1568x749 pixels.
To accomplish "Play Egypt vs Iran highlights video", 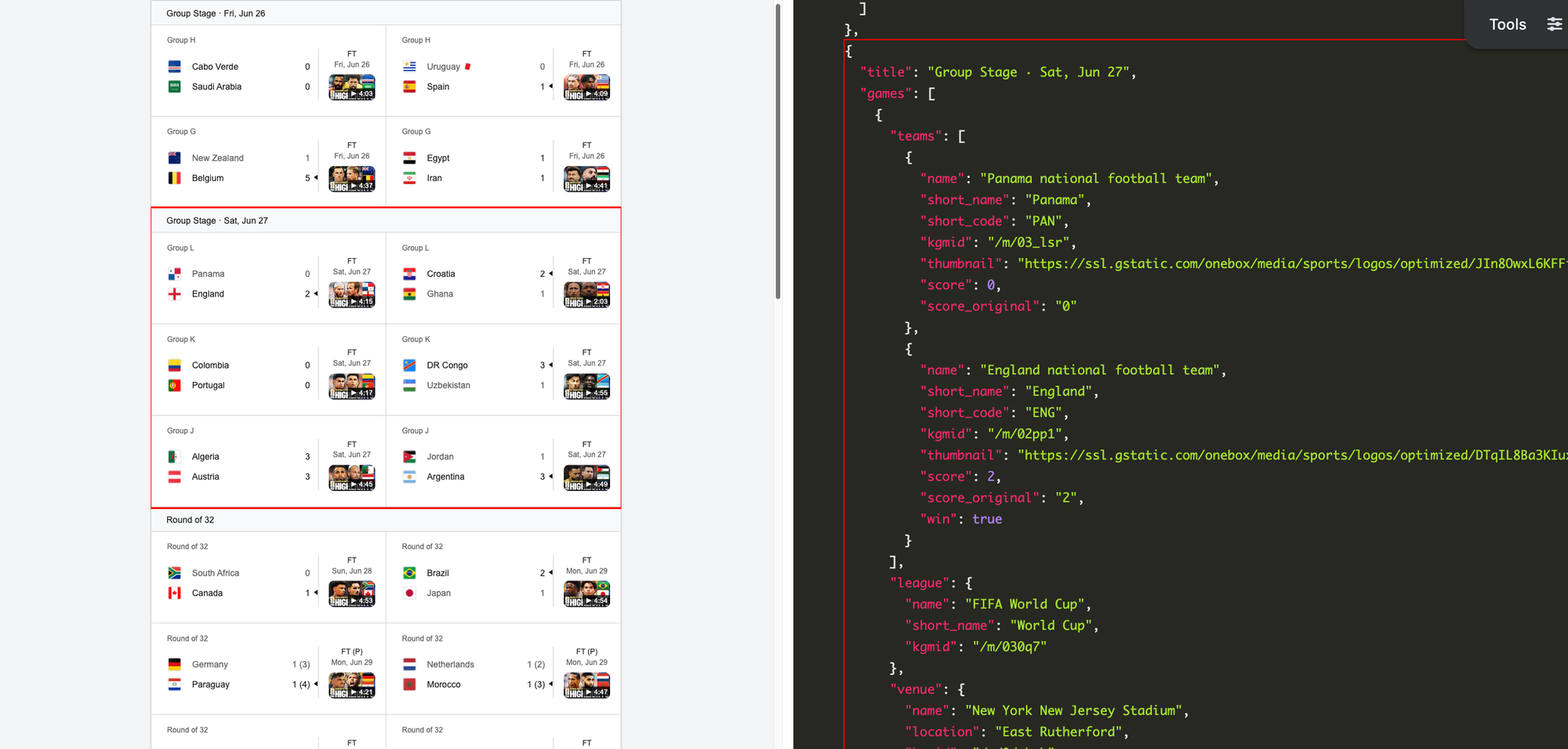I will point(586,179).
